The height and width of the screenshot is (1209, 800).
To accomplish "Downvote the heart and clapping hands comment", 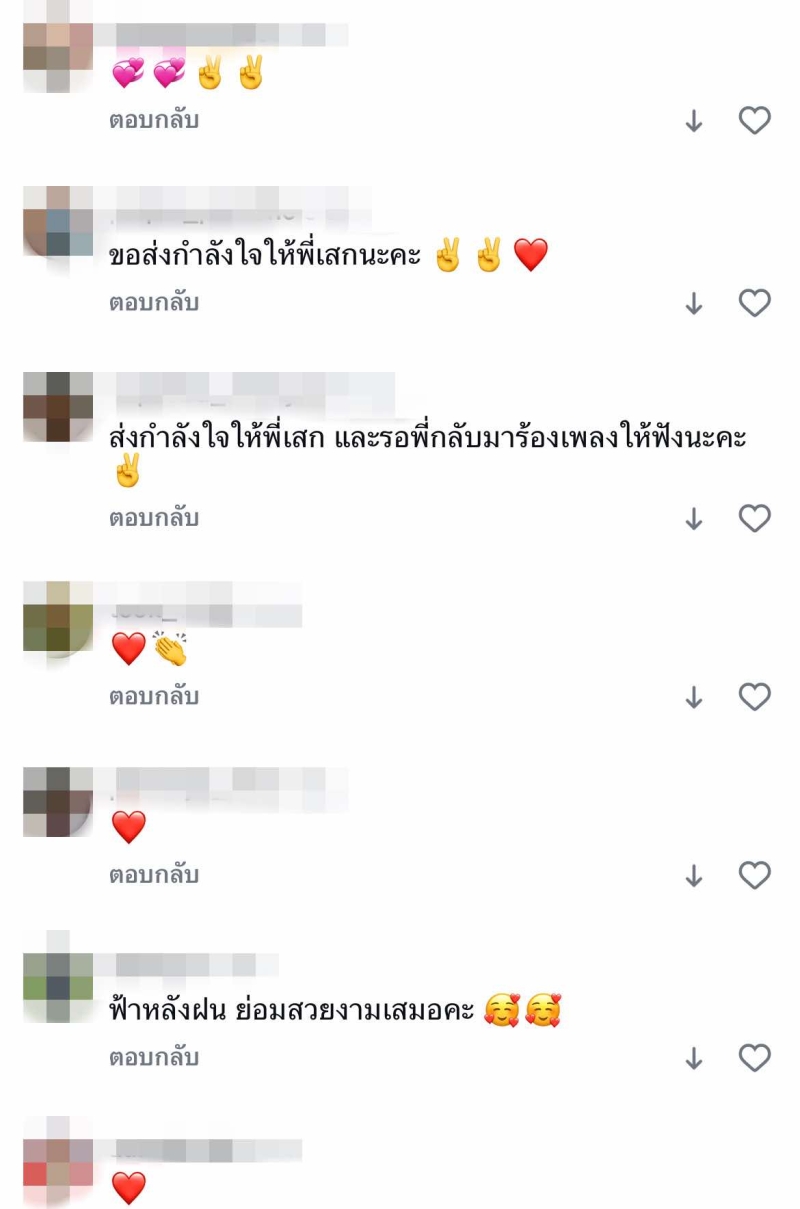I will pyautogui.click(x=694, y=698).
